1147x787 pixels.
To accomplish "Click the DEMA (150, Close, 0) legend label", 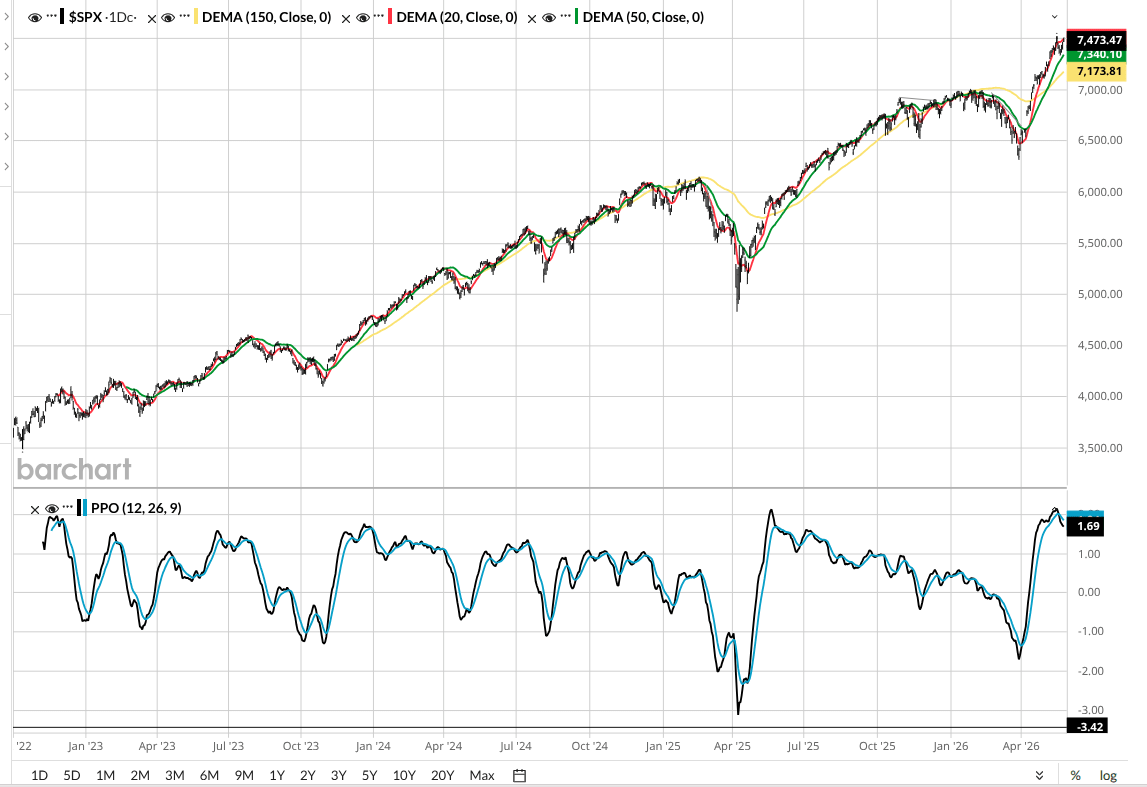I will tap(266, 17).
